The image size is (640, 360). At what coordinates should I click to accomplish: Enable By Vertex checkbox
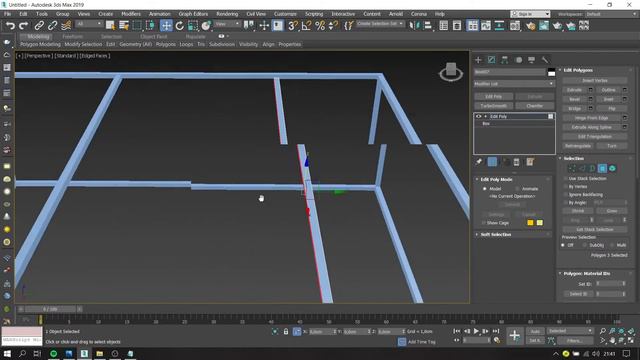coord(566,187)
